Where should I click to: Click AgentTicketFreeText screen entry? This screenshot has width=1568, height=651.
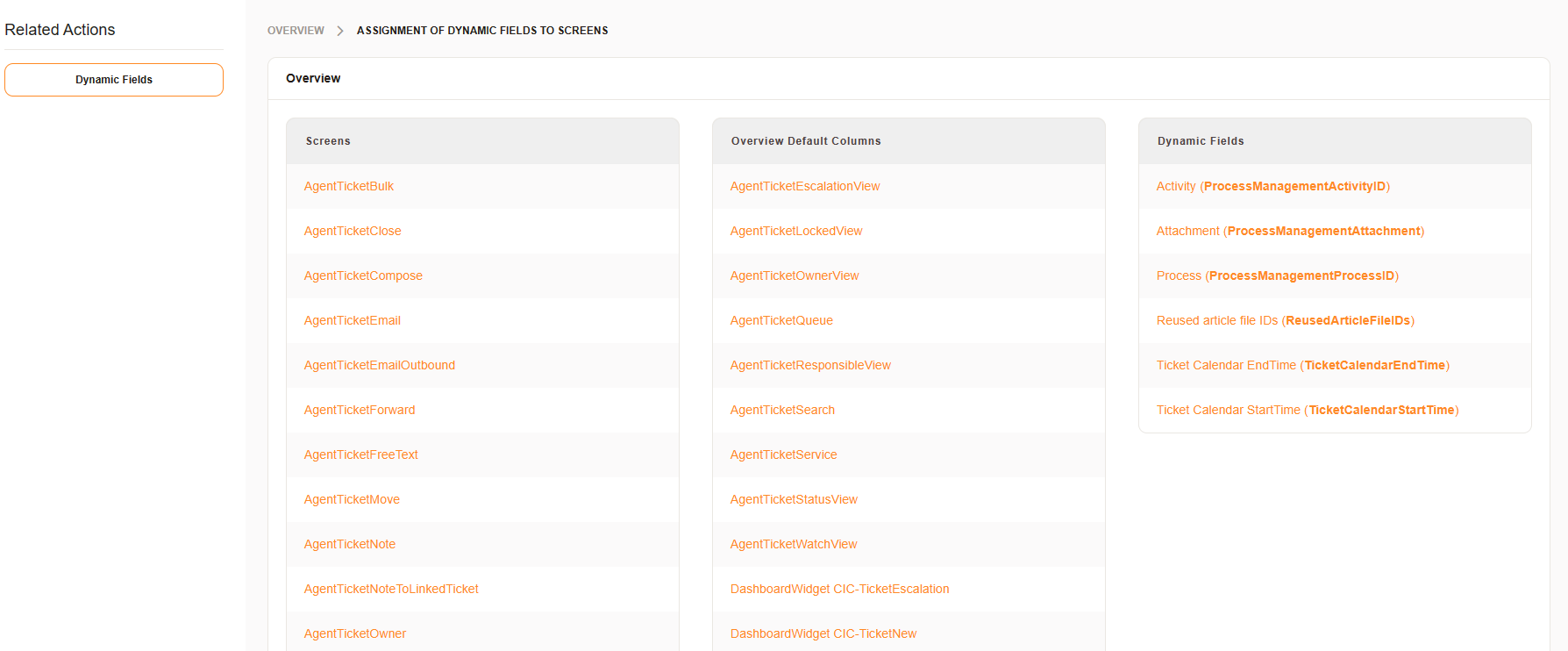click(361, 454)
